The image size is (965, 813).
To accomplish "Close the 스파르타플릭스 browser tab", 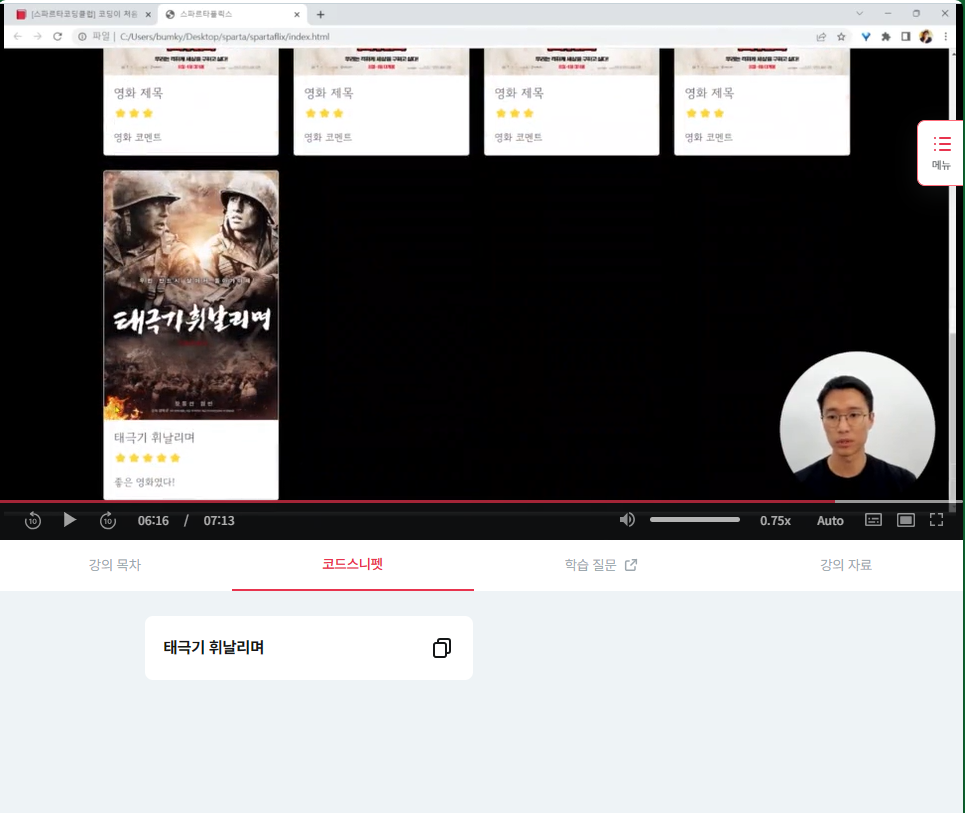I will point(297,14).
